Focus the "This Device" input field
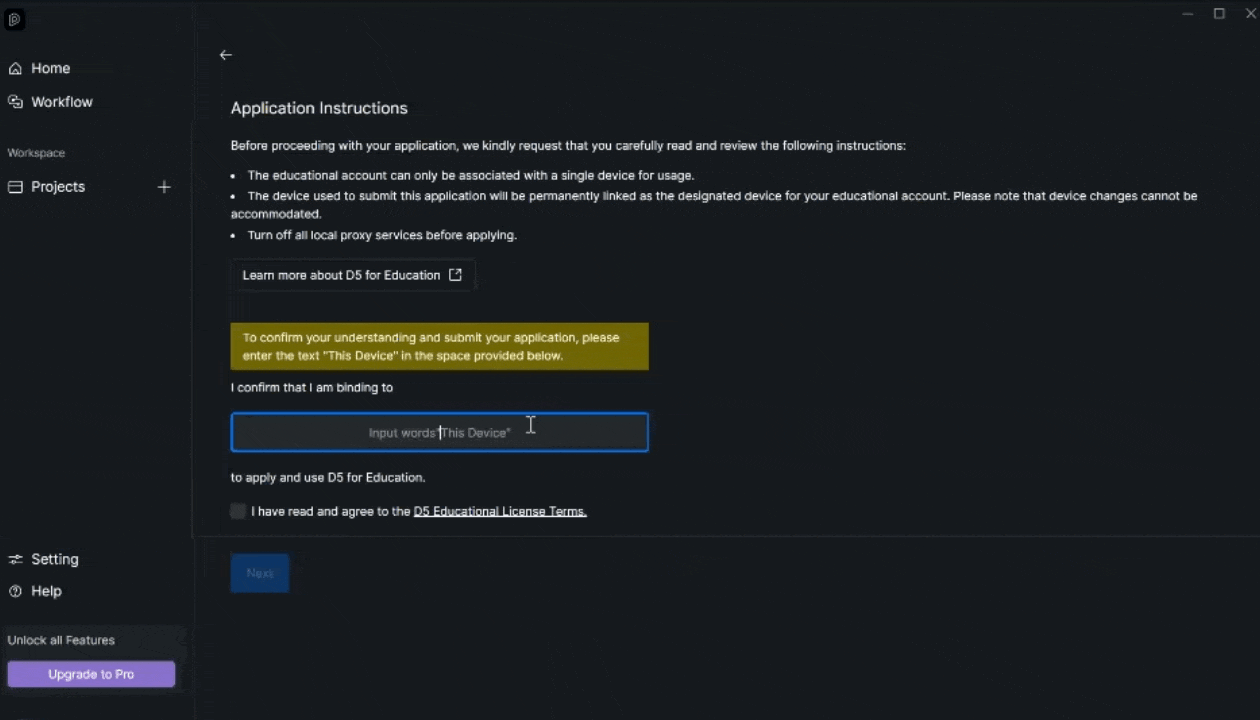This screenshot has width=1260, height=720. pyautogui.click(x=439, y=432)
